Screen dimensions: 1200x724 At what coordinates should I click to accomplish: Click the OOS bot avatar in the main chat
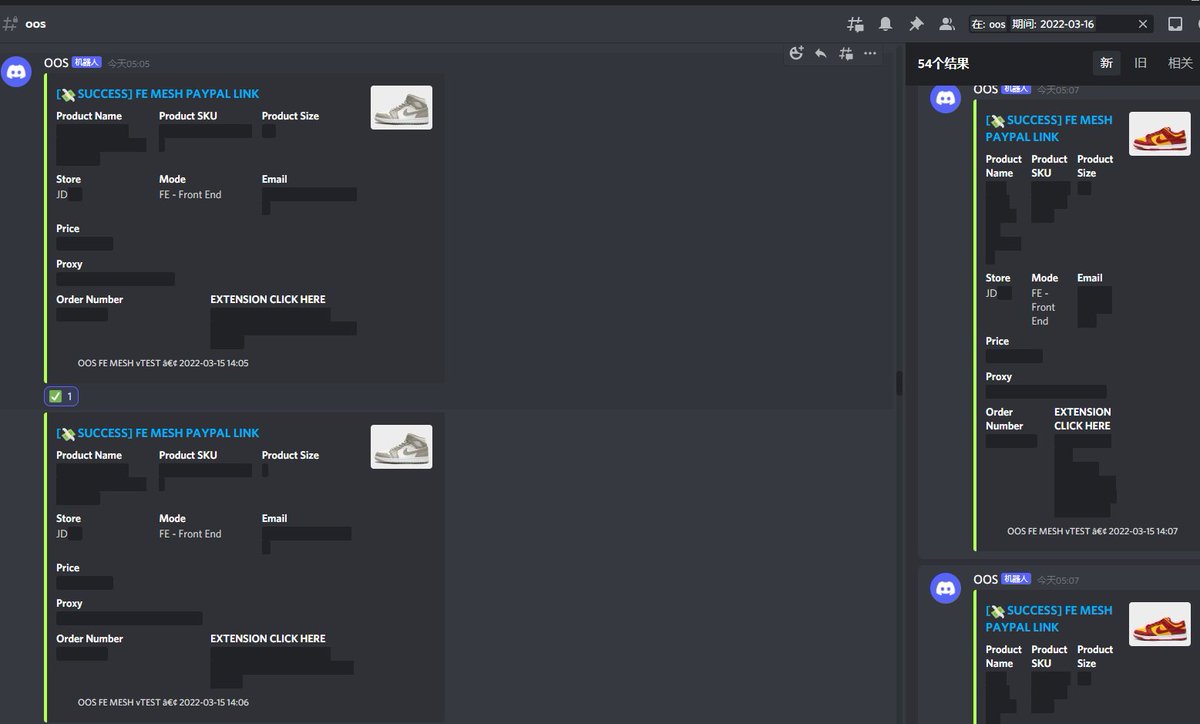point(16,72)
